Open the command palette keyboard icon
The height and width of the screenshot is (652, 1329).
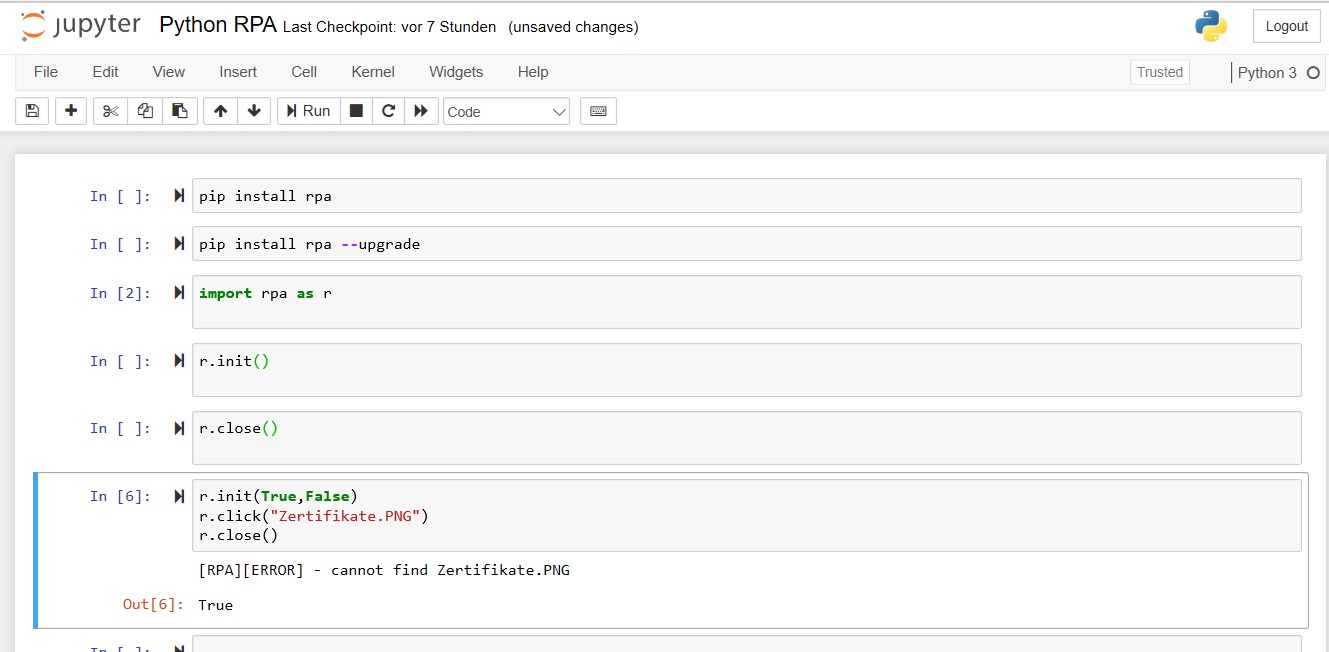tap(598, 111)
